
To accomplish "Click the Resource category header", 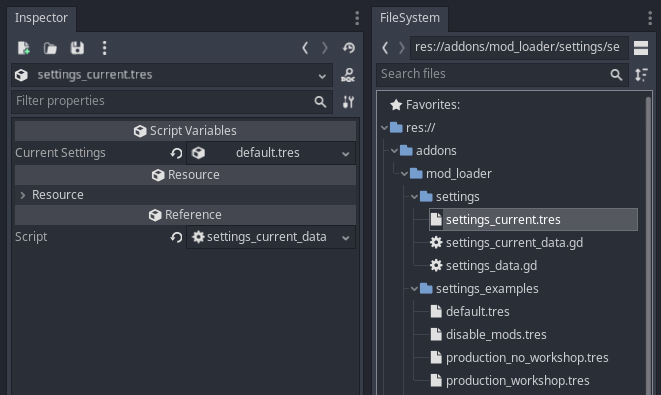I will 185,175.
